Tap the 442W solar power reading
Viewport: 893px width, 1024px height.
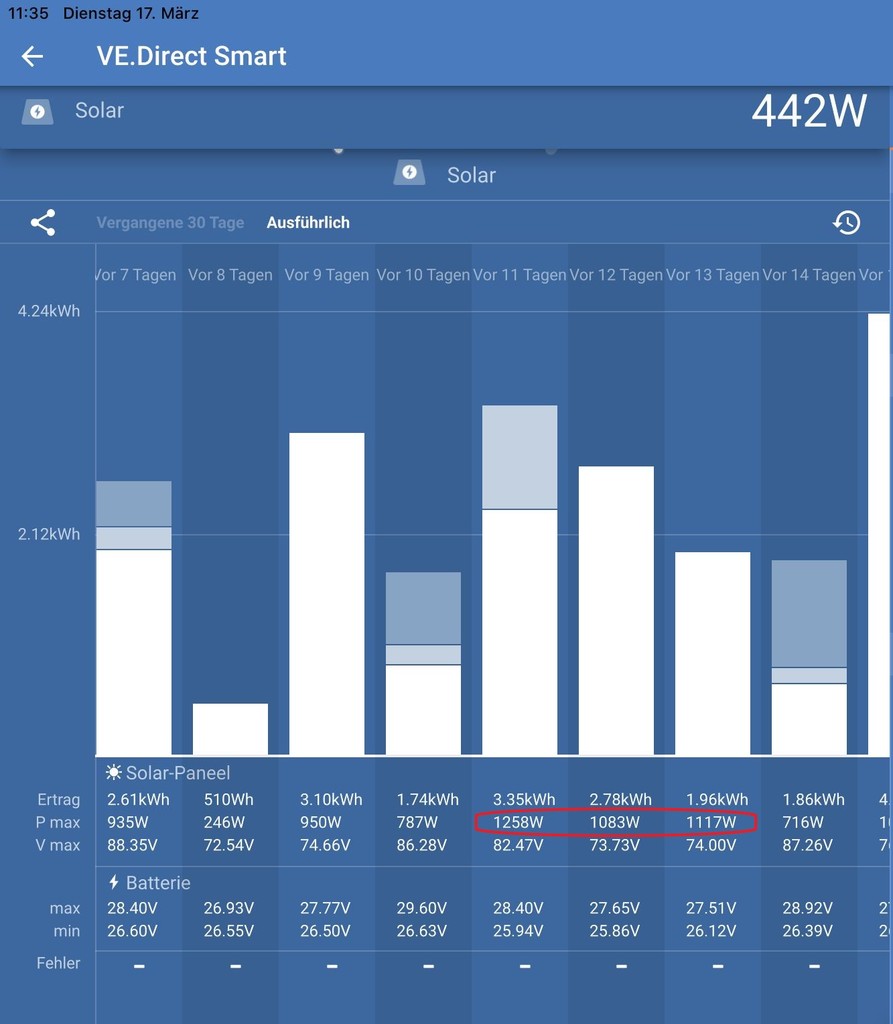tap(809, 111)
